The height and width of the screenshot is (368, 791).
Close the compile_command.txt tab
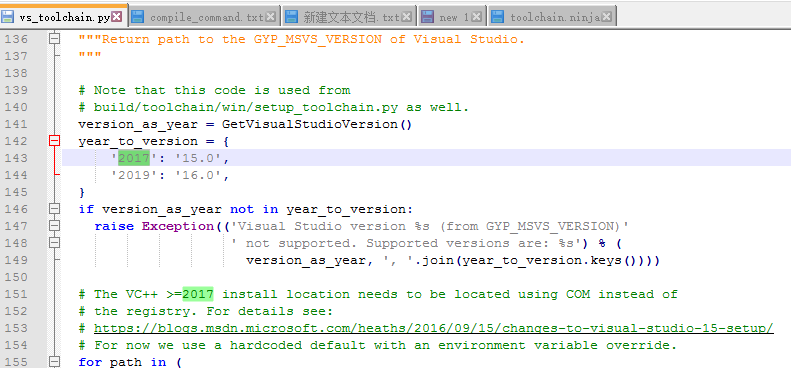coord(270,17)
